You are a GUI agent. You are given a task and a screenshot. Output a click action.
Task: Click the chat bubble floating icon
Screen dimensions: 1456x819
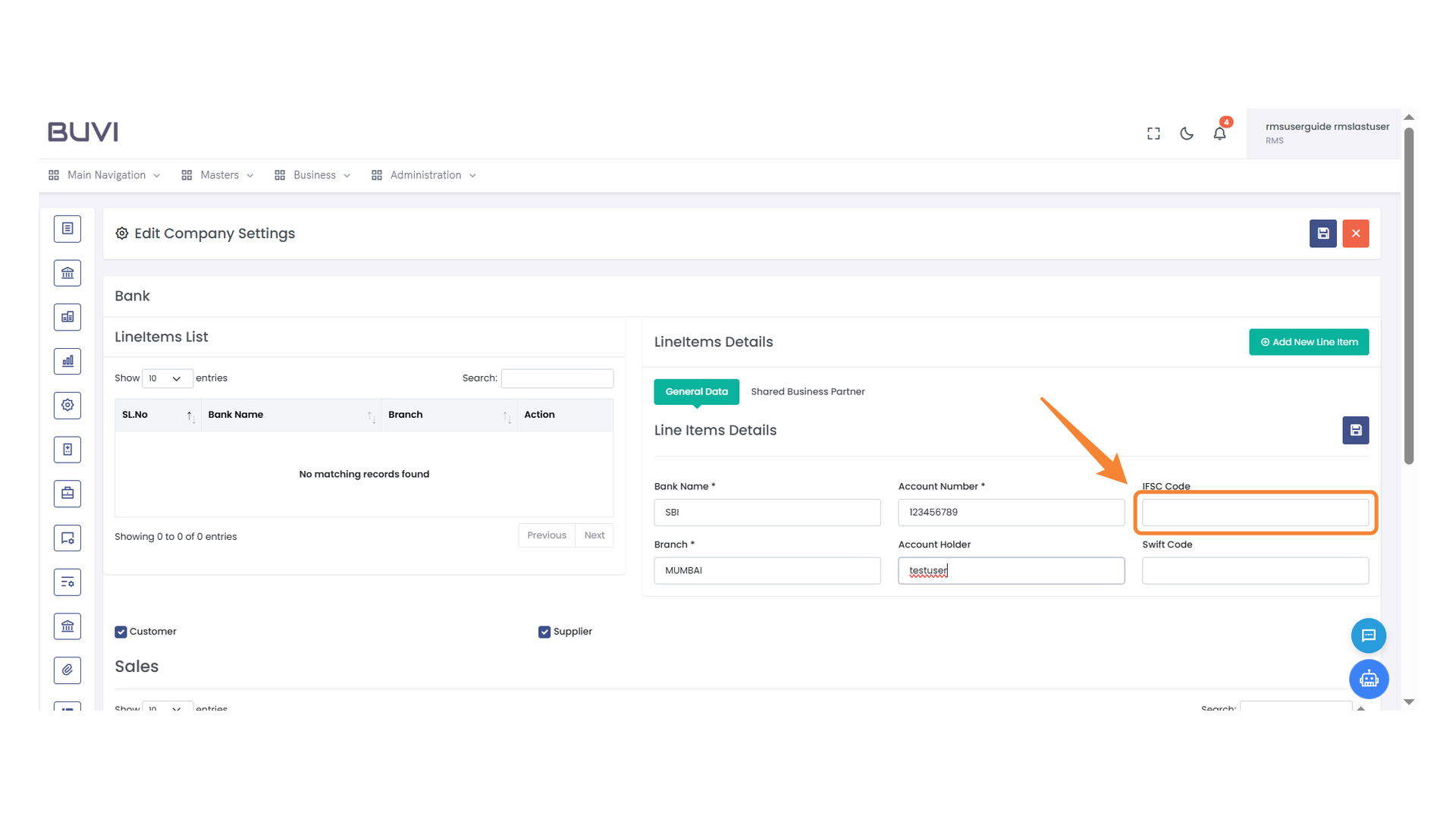pos(1368,635)
